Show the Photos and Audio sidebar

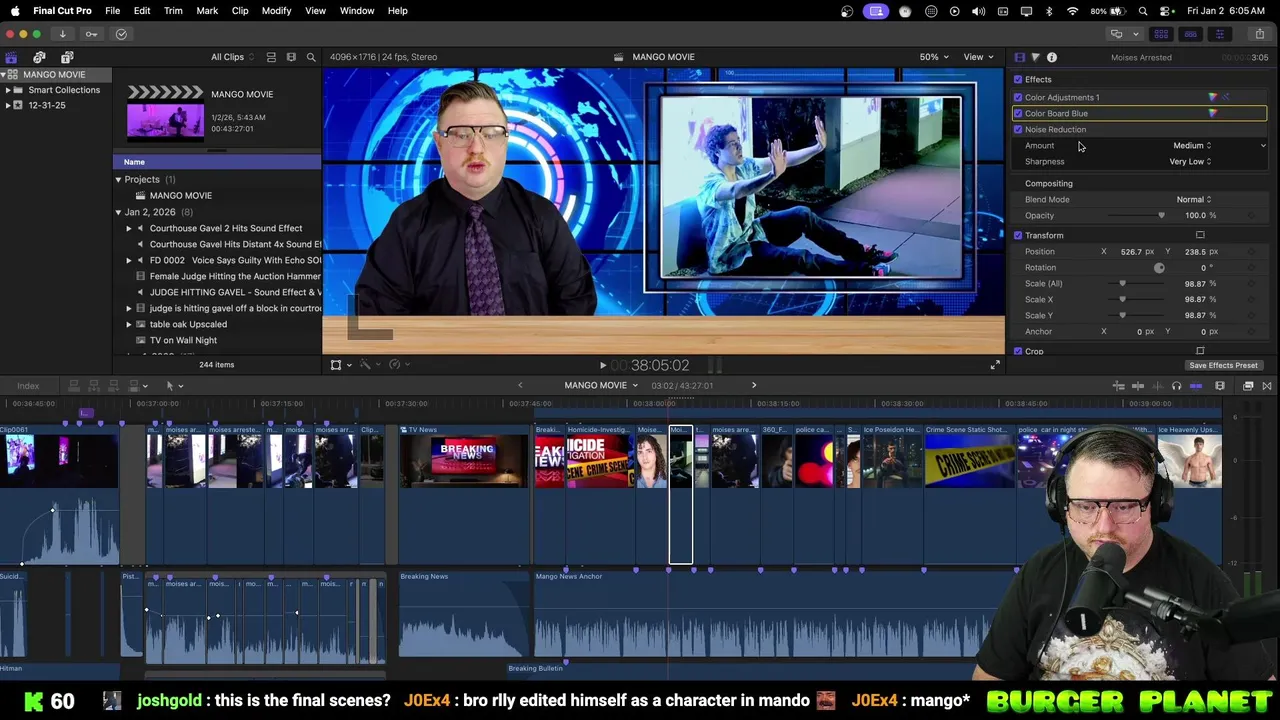coord(39,57)
